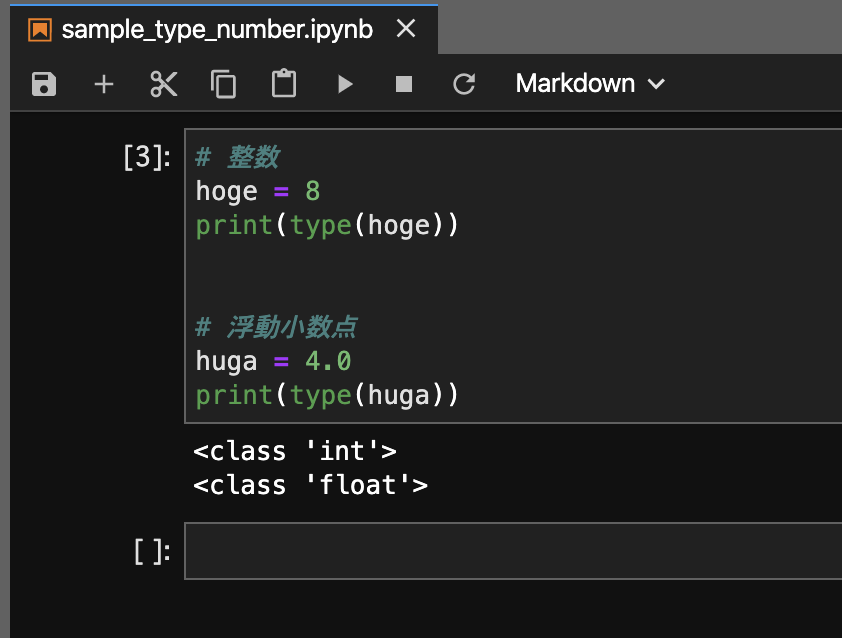This screenshot has height=638, width=842.
Task: Run the selected cell with the play icon
Action: (x=345, y=84)
